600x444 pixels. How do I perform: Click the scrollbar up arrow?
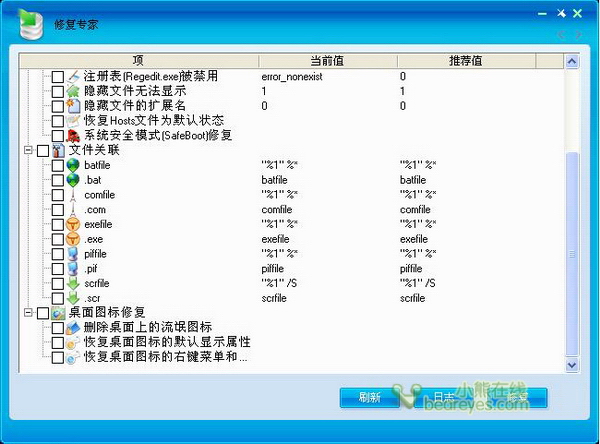click(572, 62)
